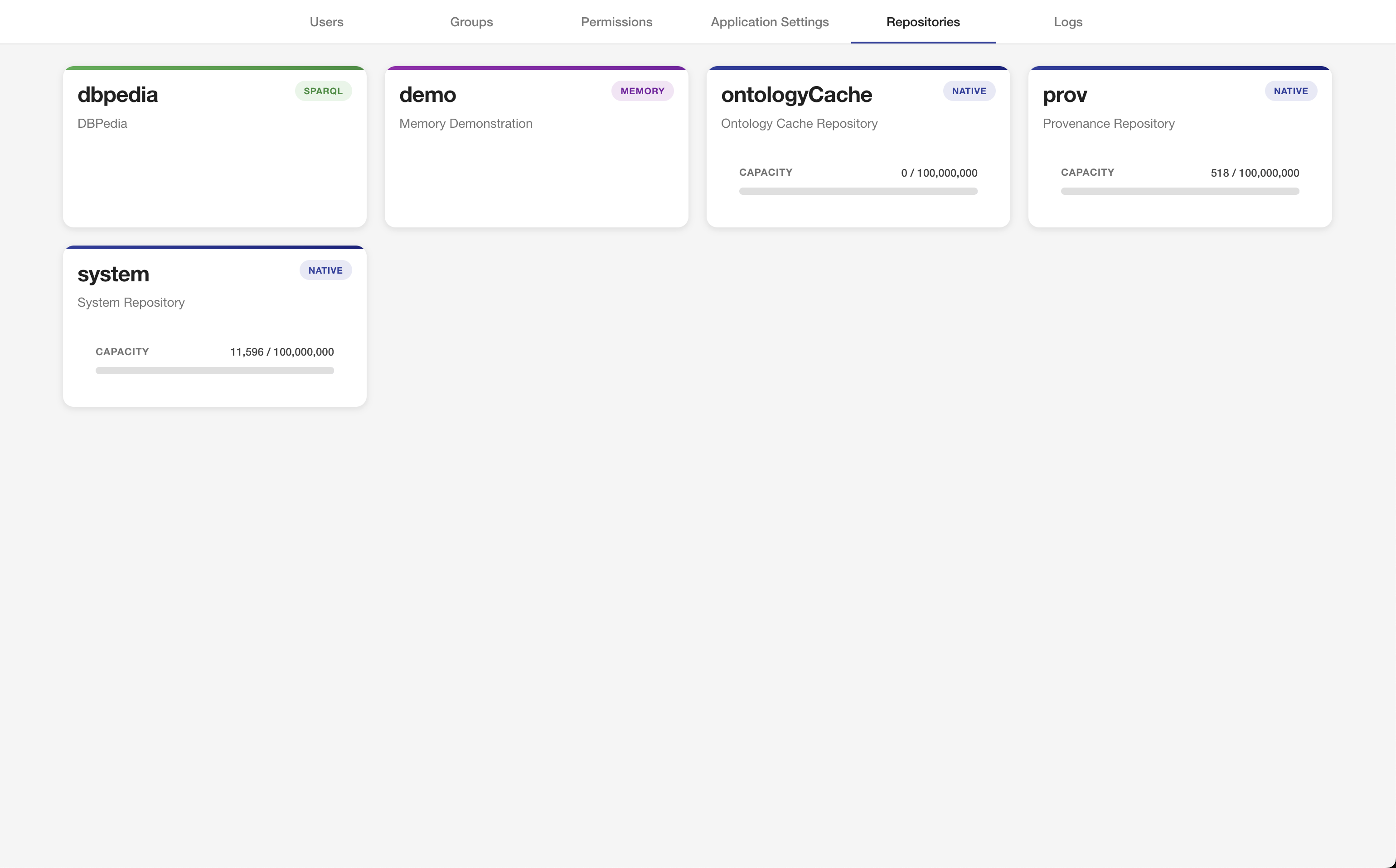
Task: Select the Repositories tab
Action: (x=923, y=22)
